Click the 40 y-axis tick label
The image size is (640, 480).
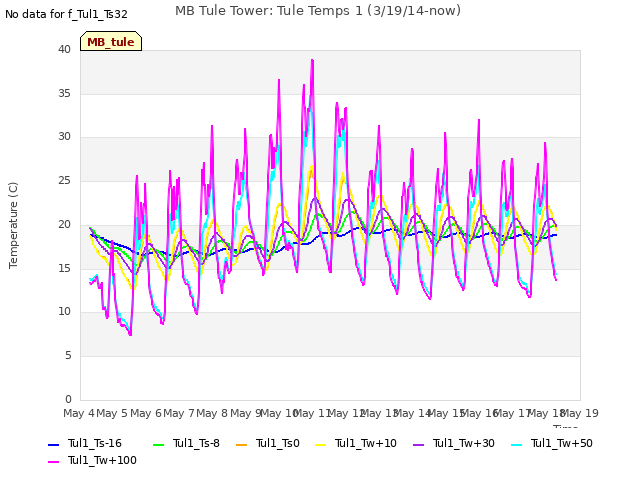[64, 50]
